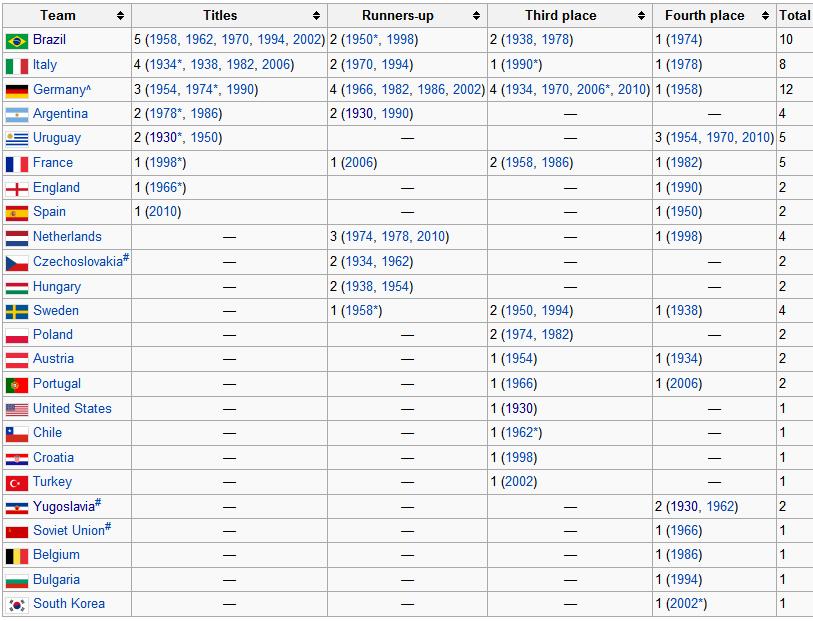
Task: Click the Germany flag icon
Action: pyautogui.click(x=17, y=91)
